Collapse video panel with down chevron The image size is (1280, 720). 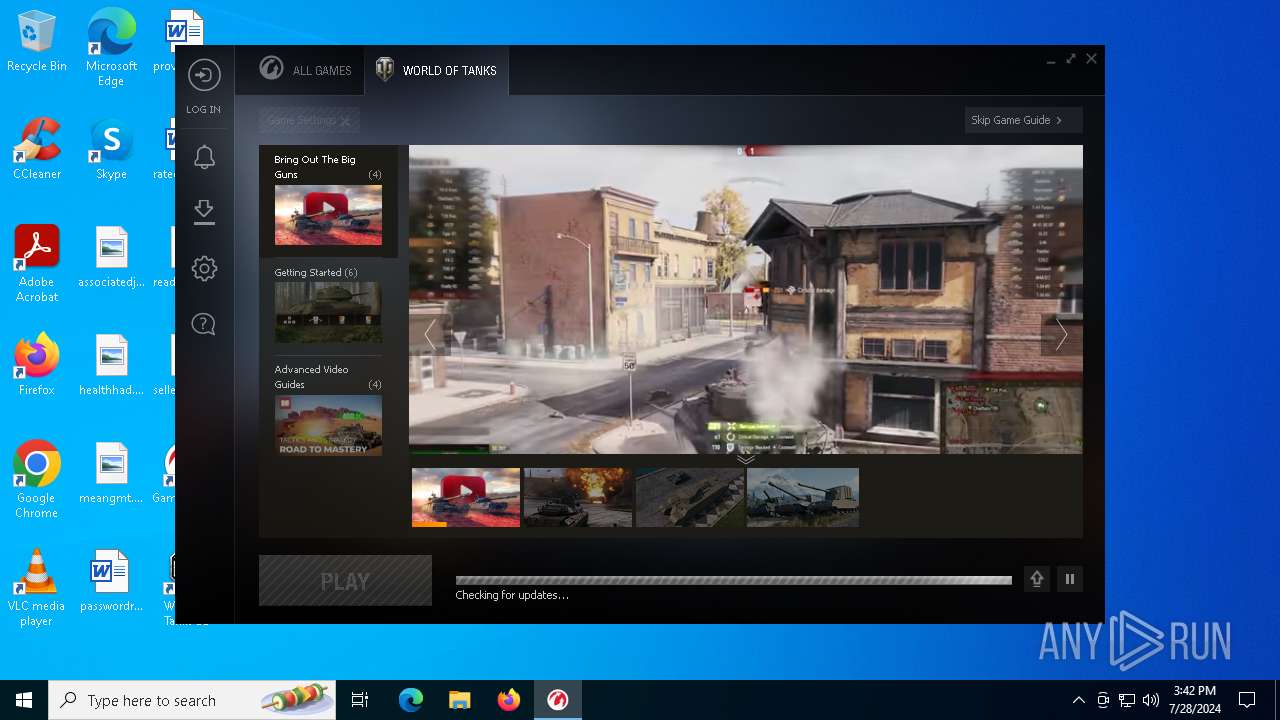746,460
